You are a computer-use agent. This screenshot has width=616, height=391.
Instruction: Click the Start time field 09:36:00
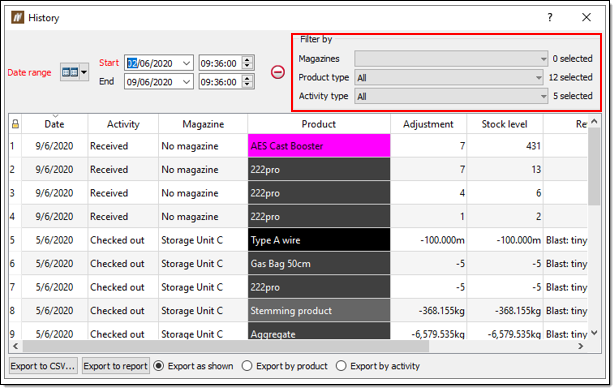click(x=219, y=63)
